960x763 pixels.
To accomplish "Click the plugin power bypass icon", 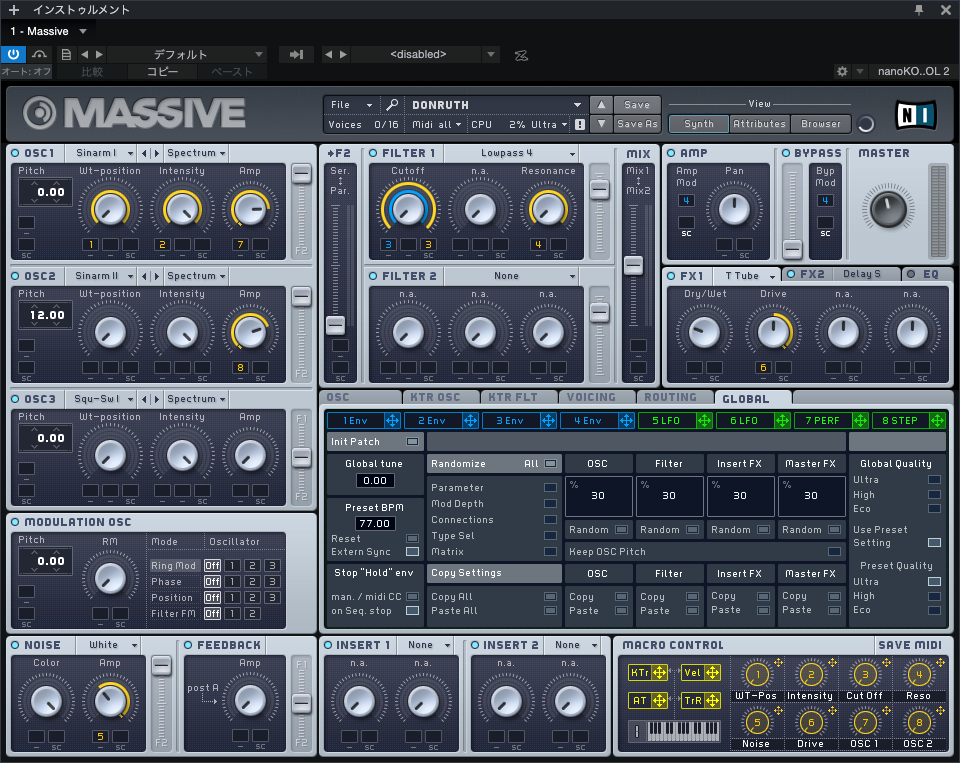I will (x=13, y=54).
